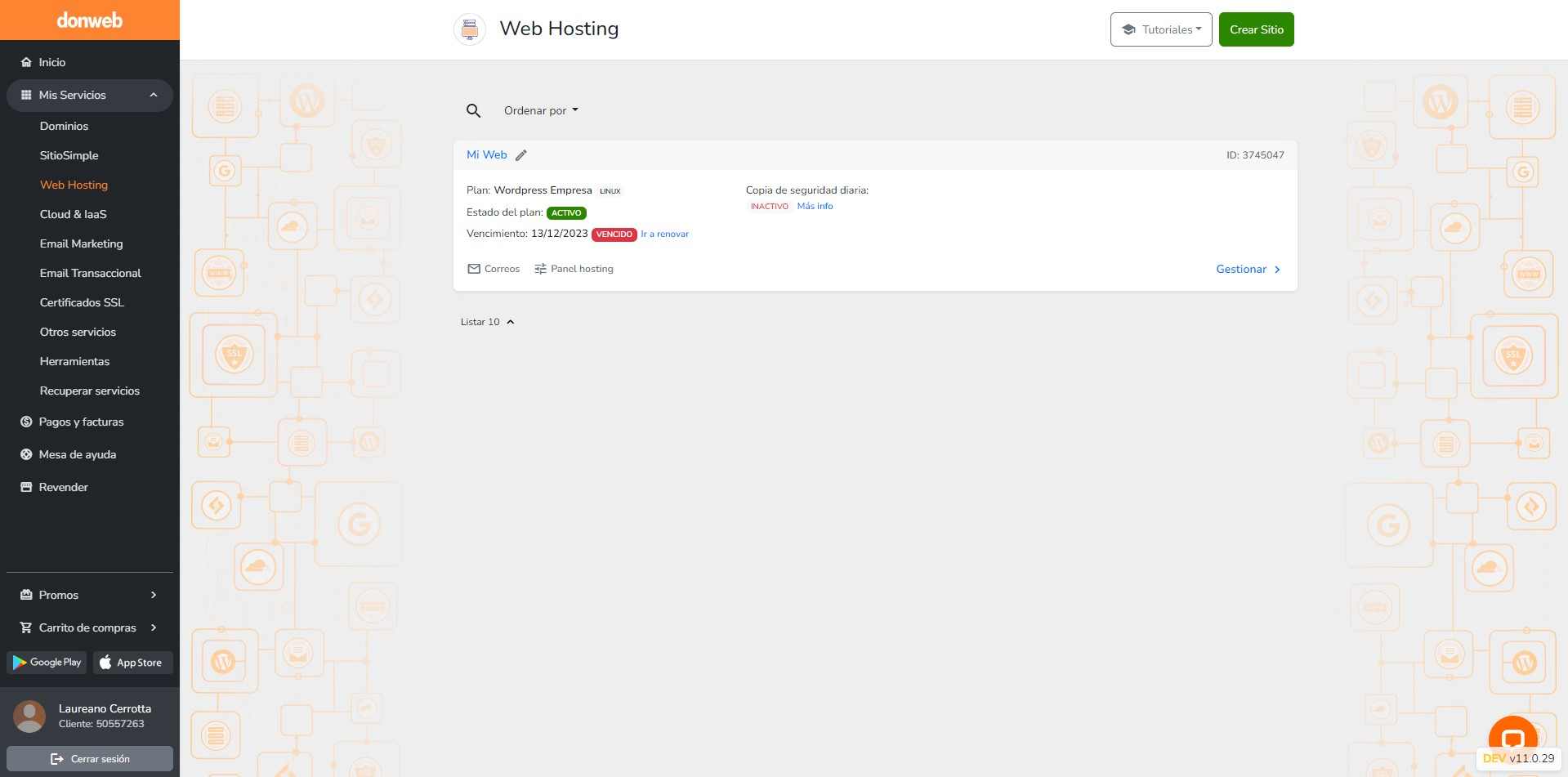Open Cloud & IaaS section

click(74, 214)
